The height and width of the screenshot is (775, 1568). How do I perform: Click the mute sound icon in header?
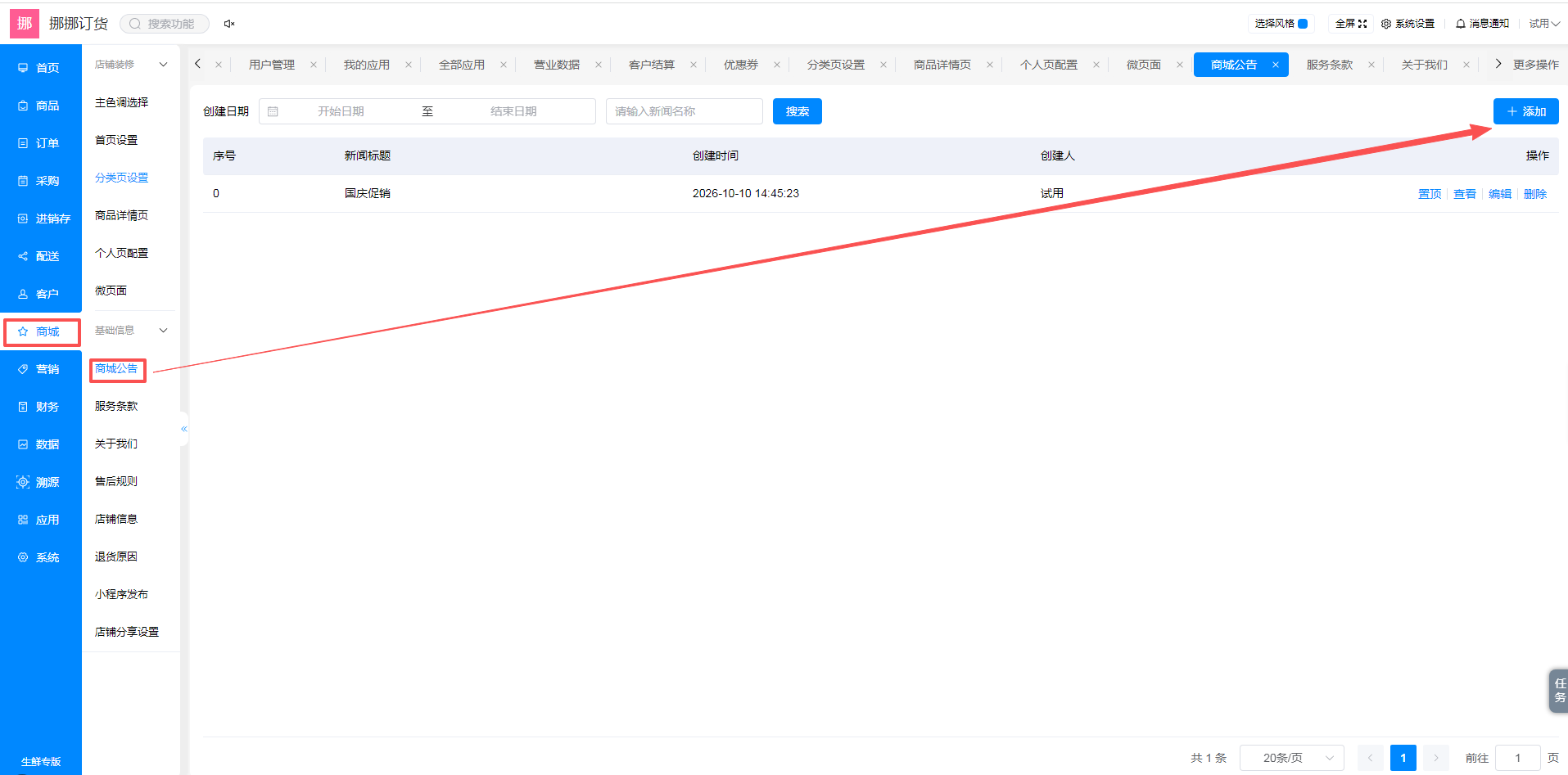pyautogui.click(x=229, y=24)
